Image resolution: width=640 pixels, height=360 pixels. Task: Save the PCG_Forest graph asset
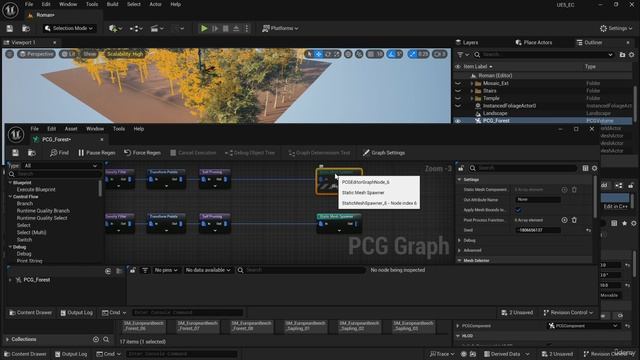click(16, 153)
